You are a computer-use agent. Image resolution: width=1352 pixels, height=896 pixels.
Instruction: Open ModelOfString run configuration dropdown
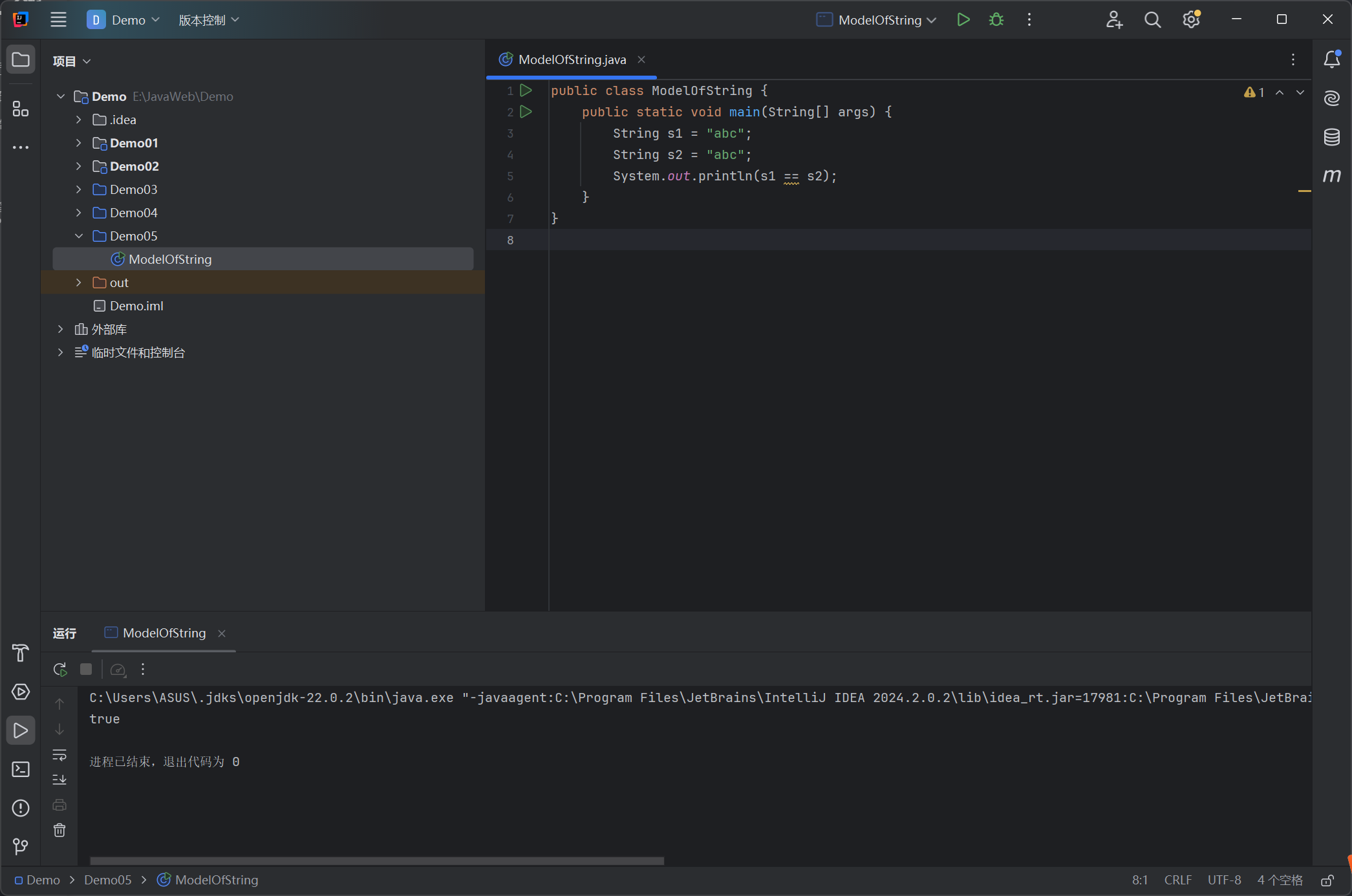coord(931,20)
